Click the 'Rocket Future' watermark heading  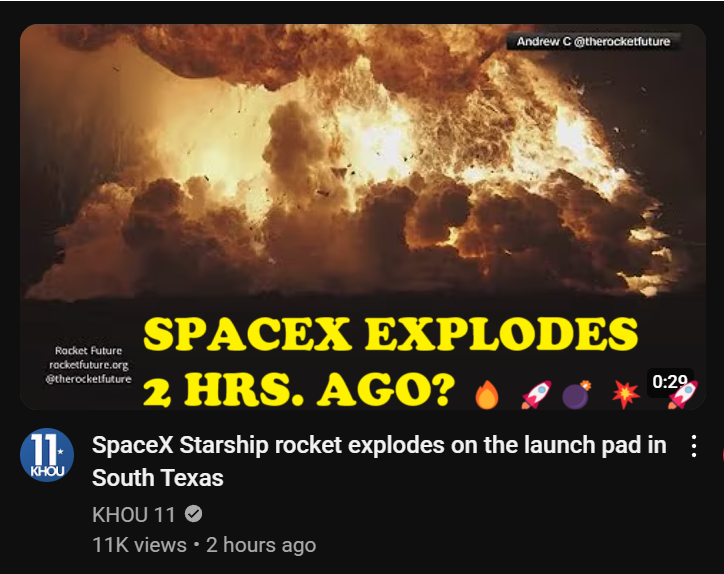point(88,350)
